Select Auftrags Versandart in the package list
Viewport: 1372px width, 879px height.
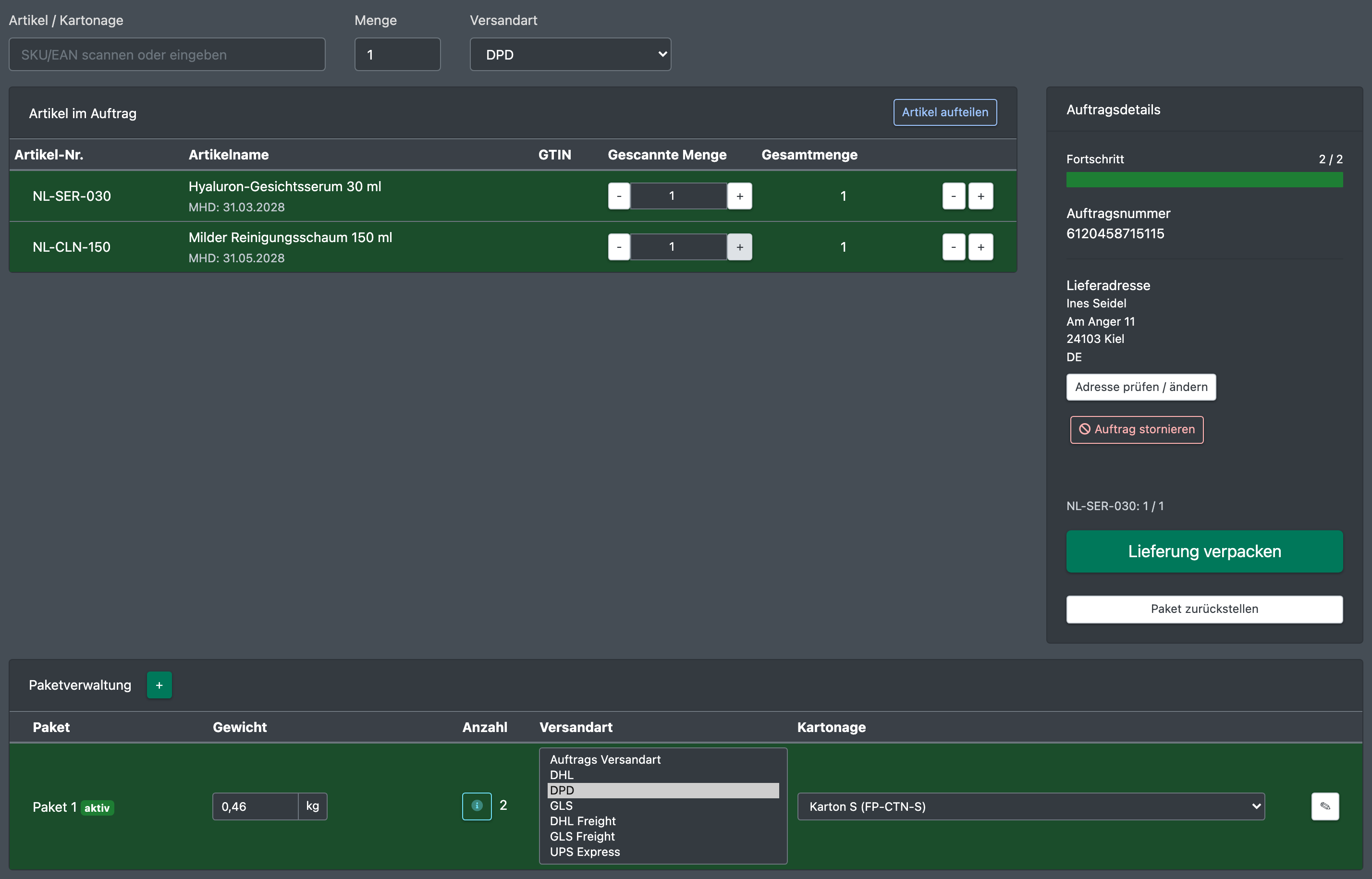click(x=662, y=759)
